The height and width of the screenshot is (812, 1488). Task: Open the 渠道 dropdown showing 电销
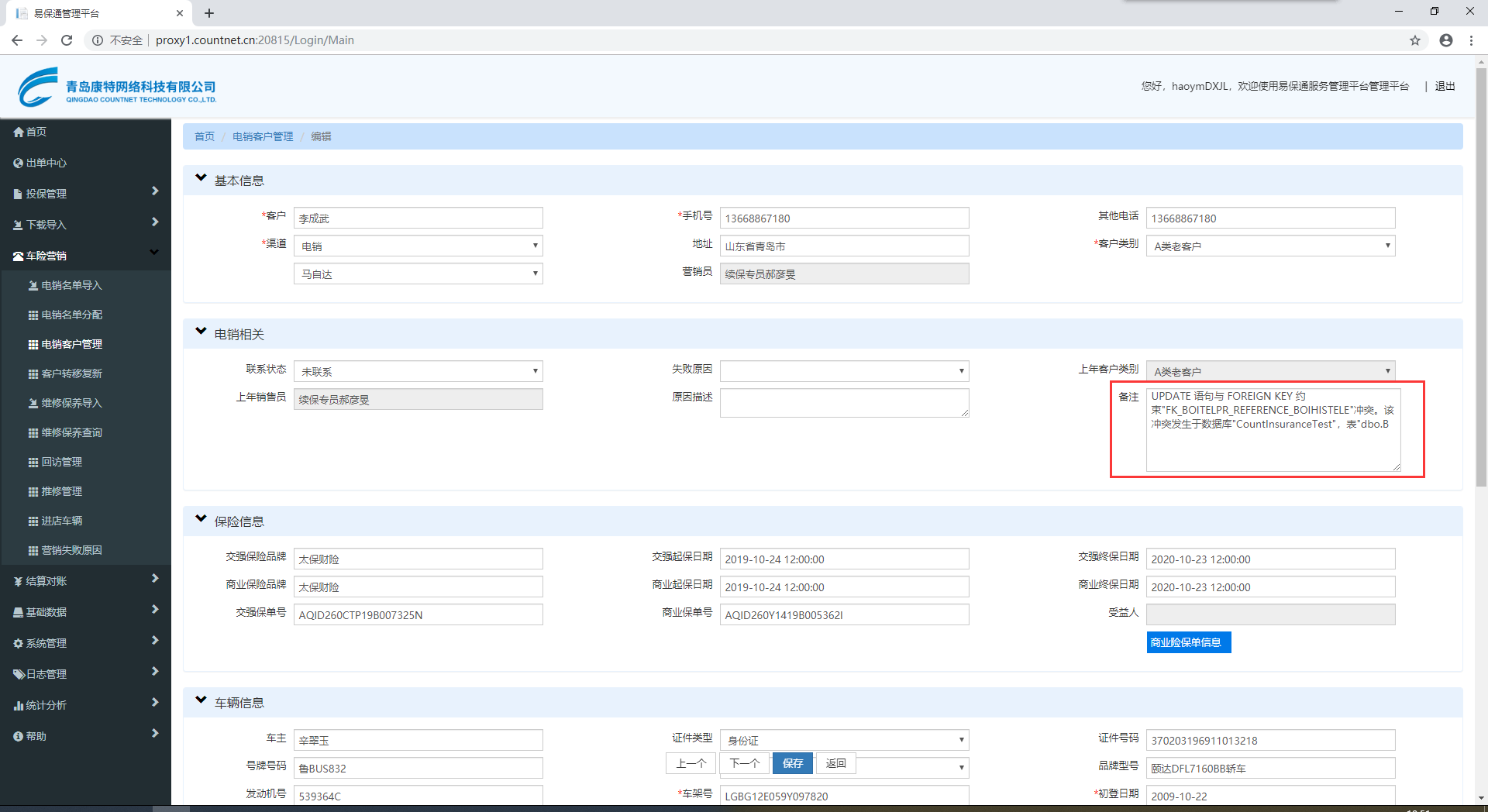[x=418, y=246]
